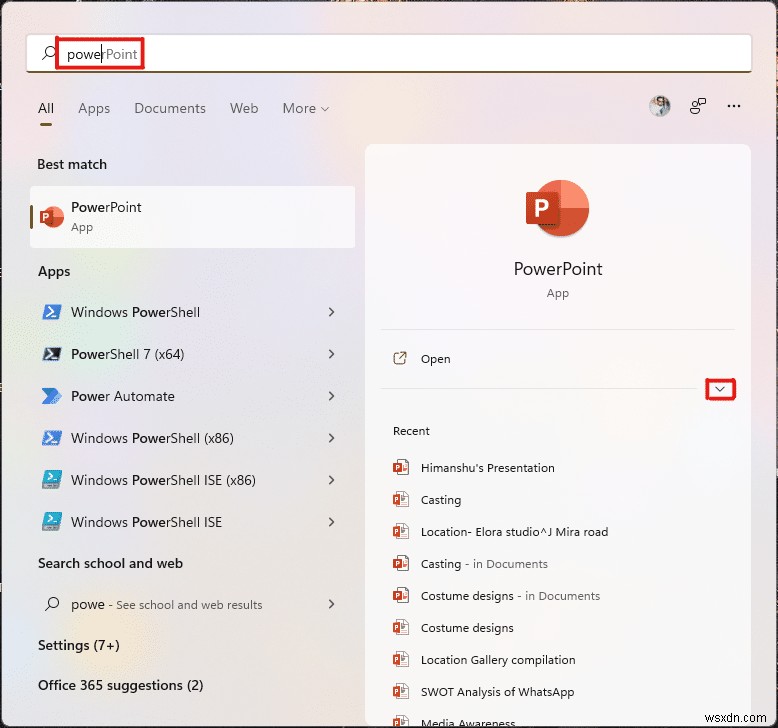Open Settings (7+) results group
The width and height of the screenshot is (778, 728).
pos(78,645)
